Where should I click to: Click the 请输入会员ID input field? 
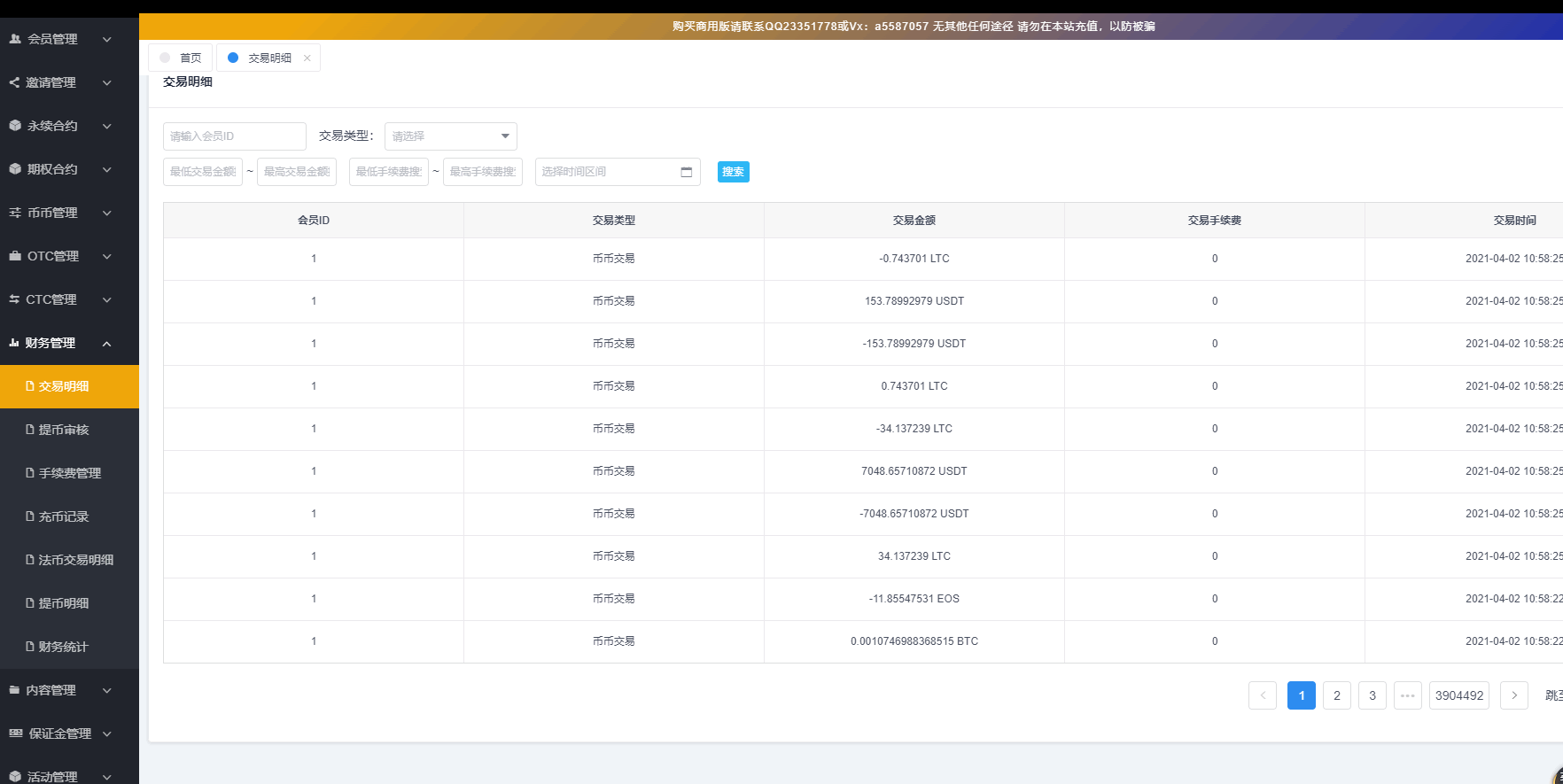pyautogui.click(x=234, y=136)
